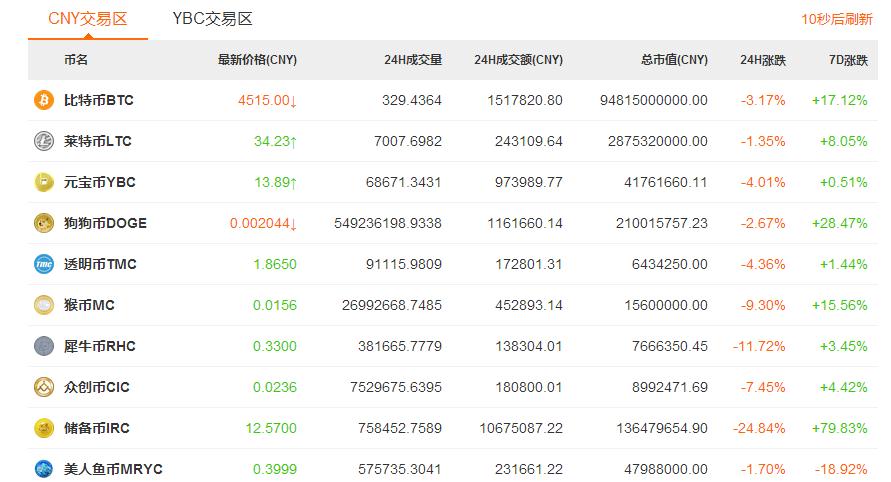Click MRYC 7D change -18.92%
This screenshot has width=891, height=482.
(842, 469)
